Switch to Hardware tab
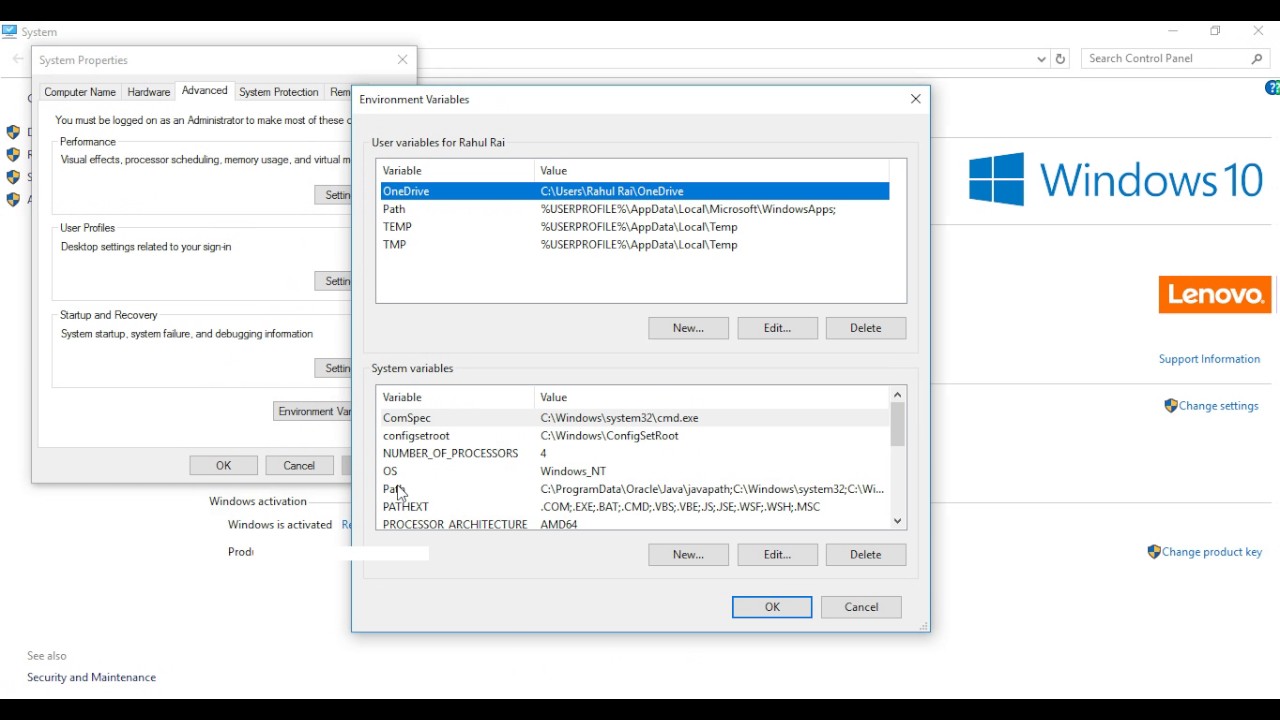This screenshot has height=720, width=1280. click(x=148, y=92)
